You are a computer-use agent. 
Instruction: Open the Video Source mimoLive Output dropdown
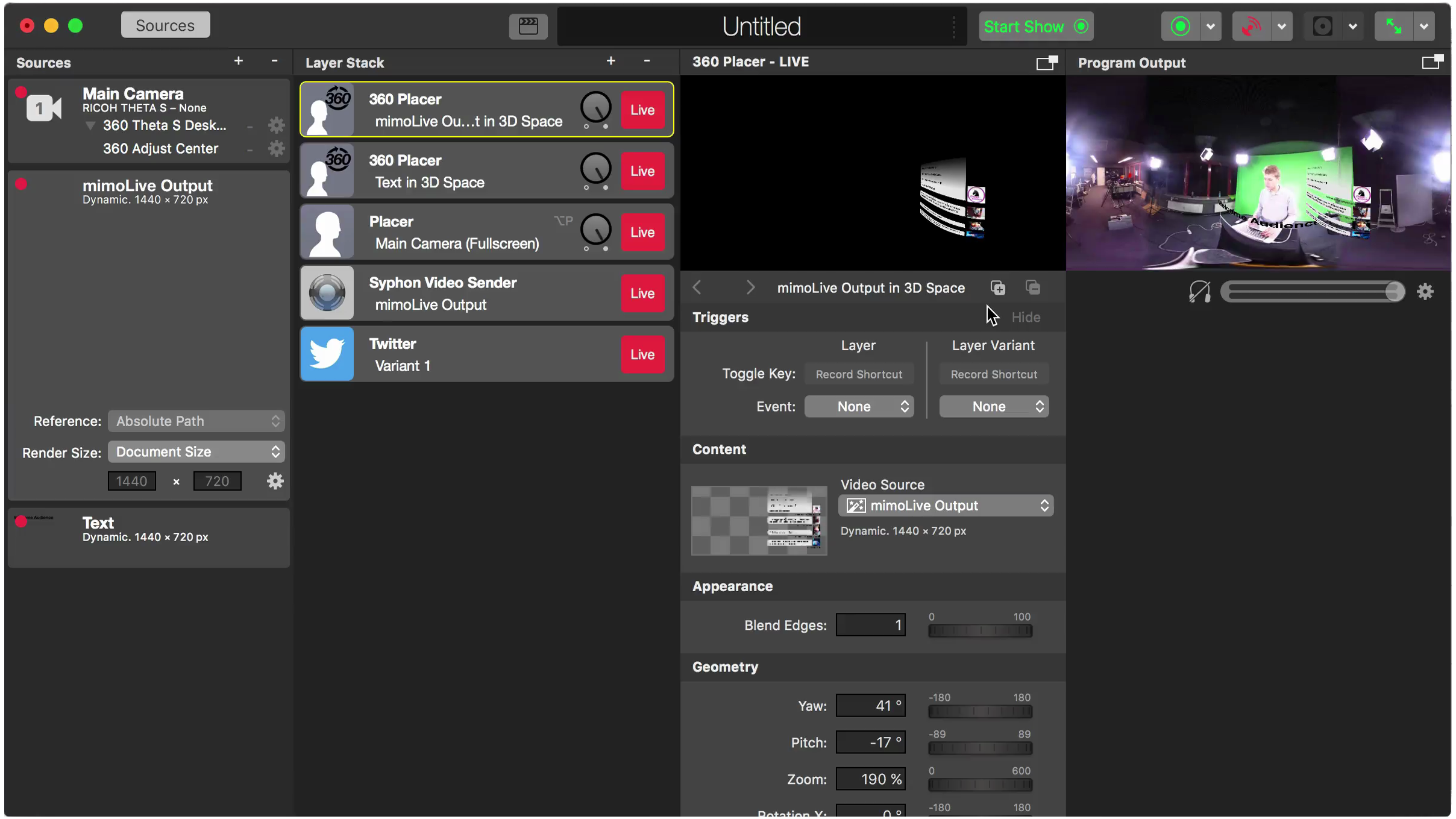click(1045, 505)
